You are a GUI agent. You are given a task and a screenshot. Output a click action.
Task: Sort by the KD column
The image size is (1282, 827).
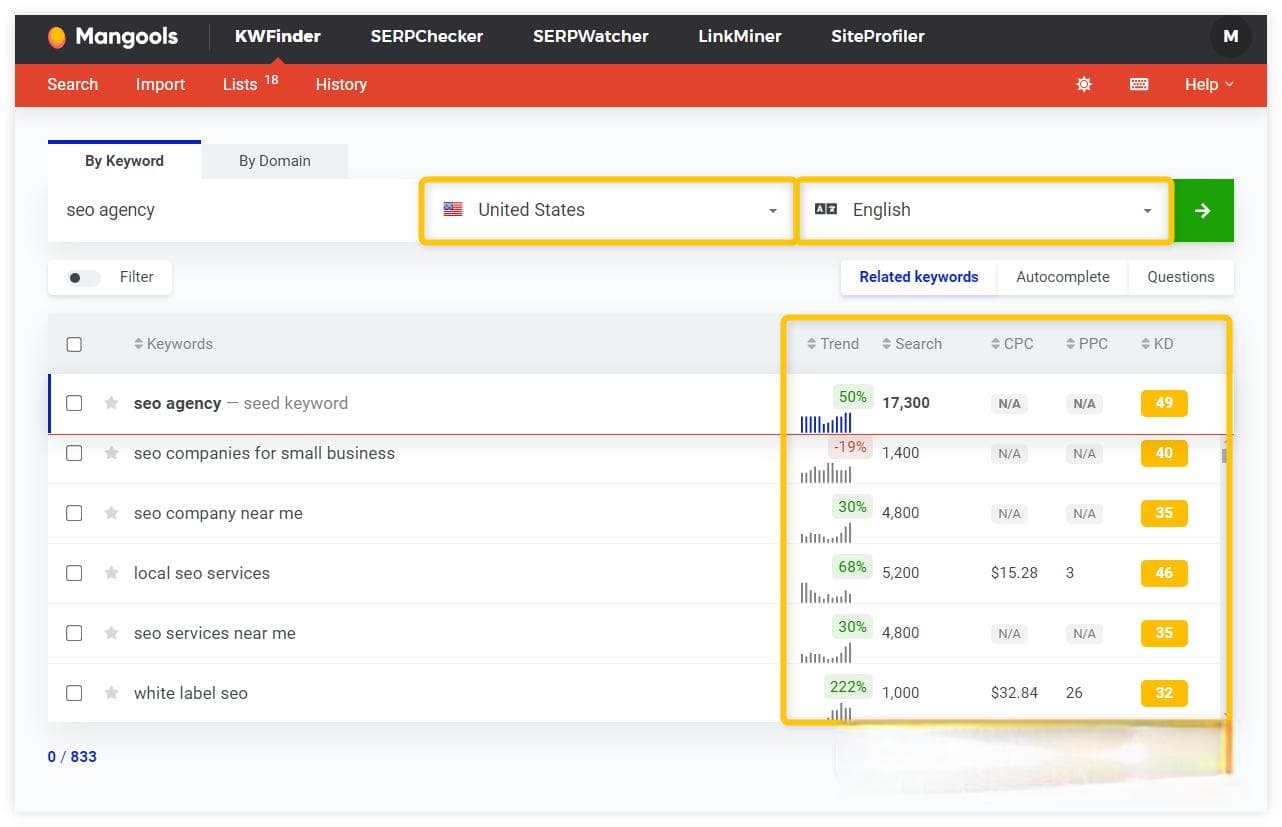point(1157,344)
